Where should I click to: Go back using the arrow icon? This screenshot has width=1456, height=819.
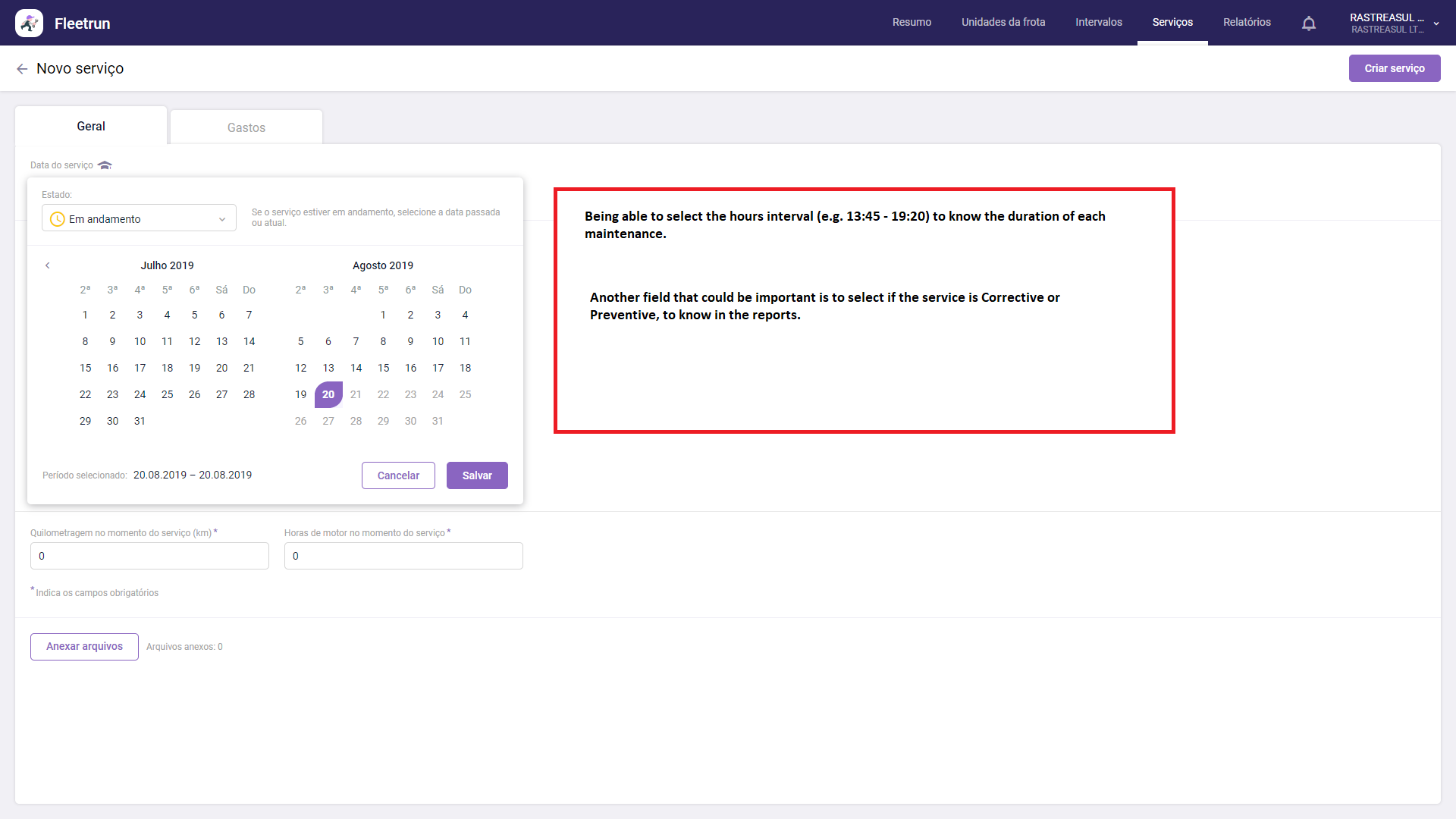[22, 69]
